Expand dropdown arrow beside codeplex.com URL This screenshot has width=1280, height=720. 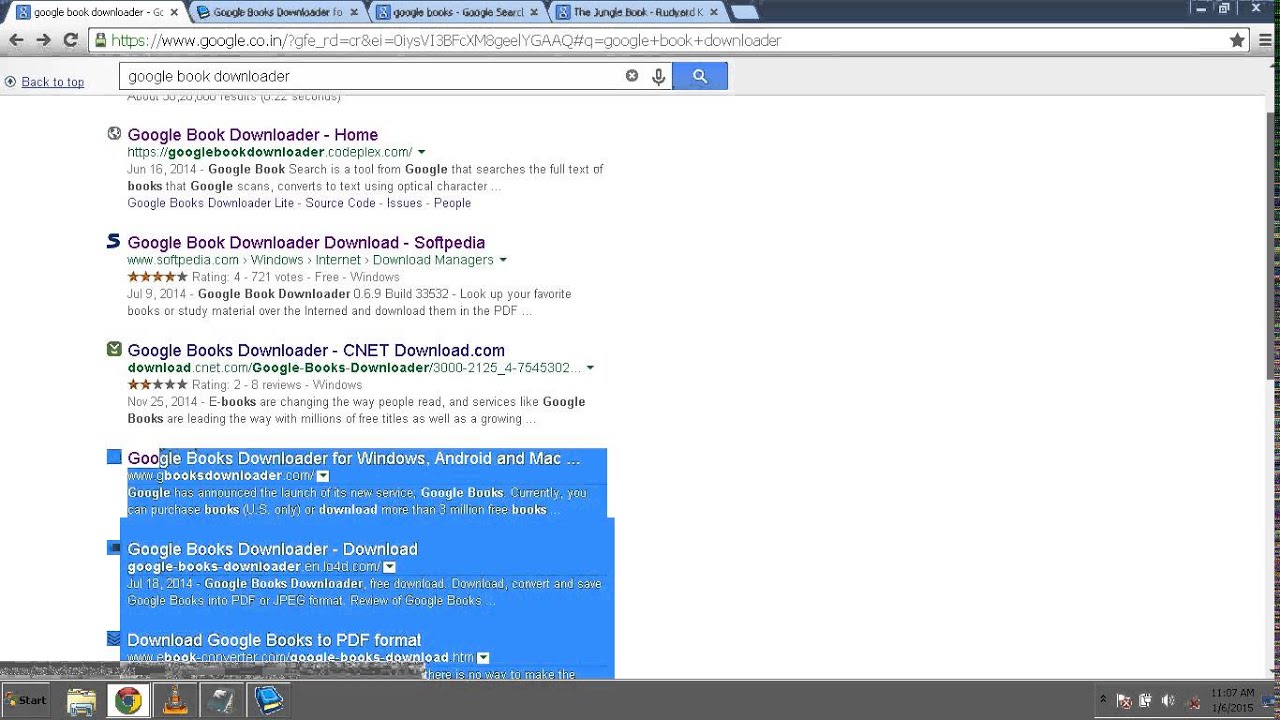coord(421,152)
